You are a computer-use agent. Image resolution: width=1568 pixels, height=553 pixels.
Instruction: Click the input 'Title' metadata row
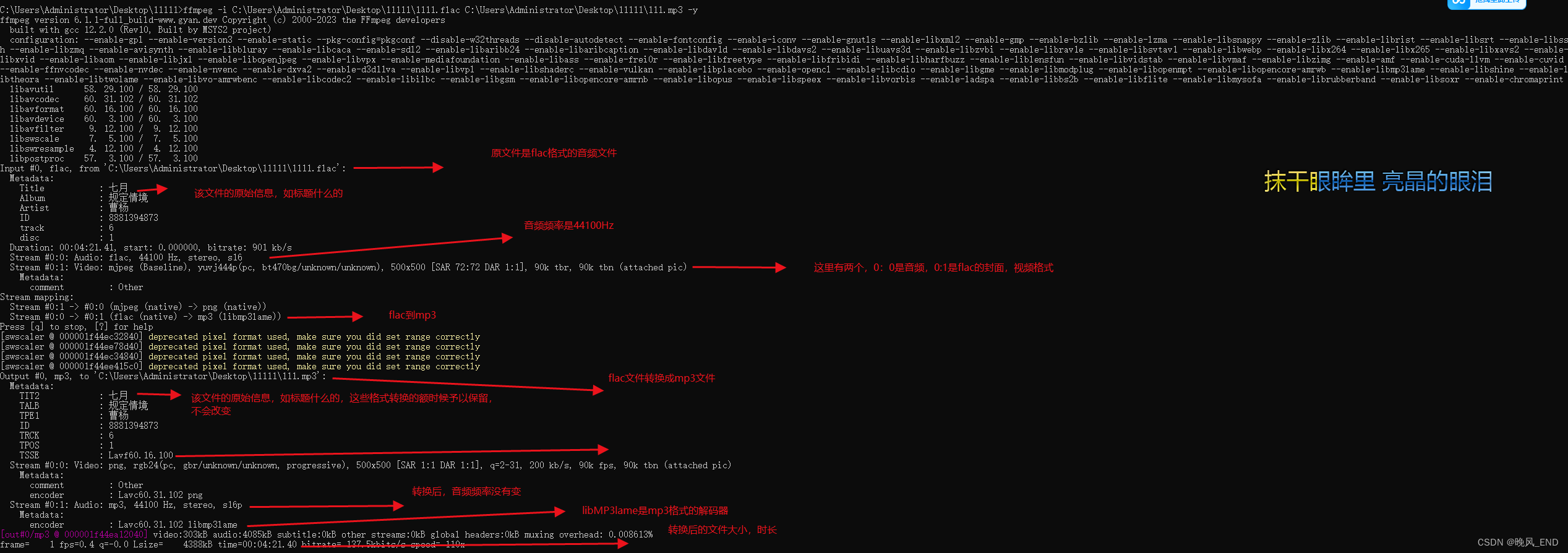pyautogui.click(x=74, y=188)
